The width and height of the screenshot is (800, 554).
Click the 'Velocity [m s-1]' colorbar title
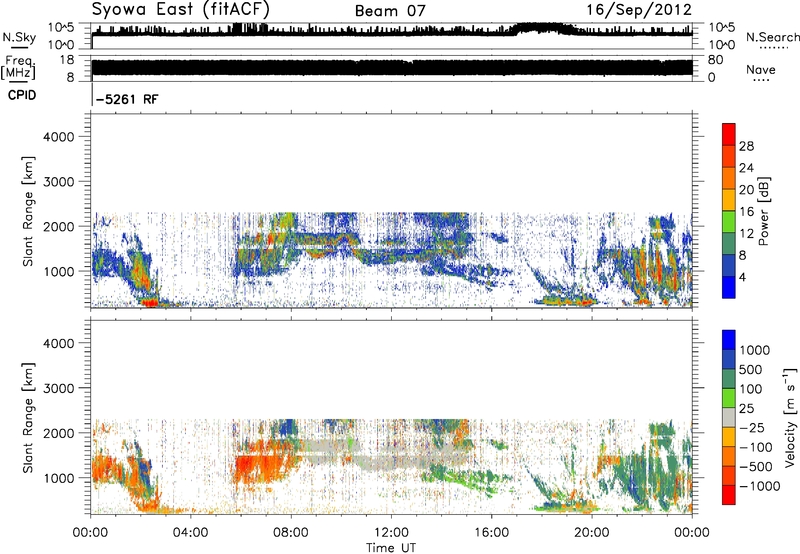(x=789, y=417)
